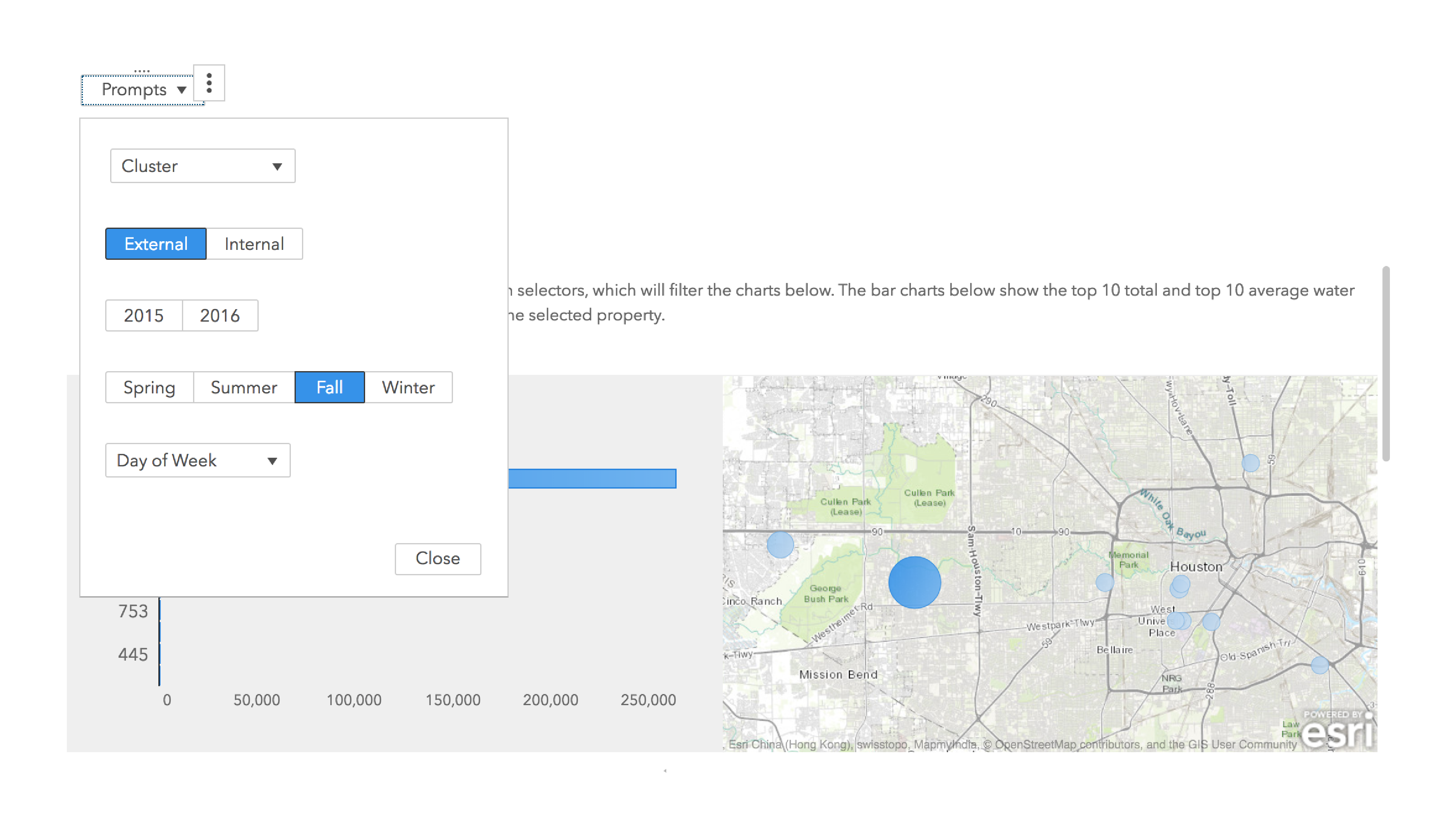Viewport: 1453px width, 840px height.
Task: Click the drag handle dots above Prompts
Action: coord(142,71)
